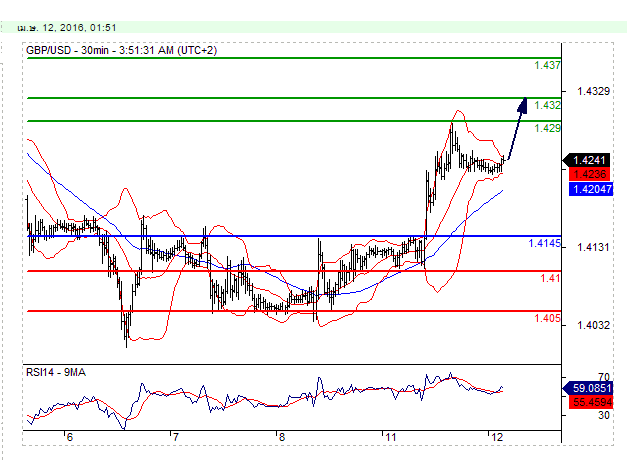Click the RSI average tag 55.4594
The width and height of the screenshot is (627, 460).
pos(591,402)
